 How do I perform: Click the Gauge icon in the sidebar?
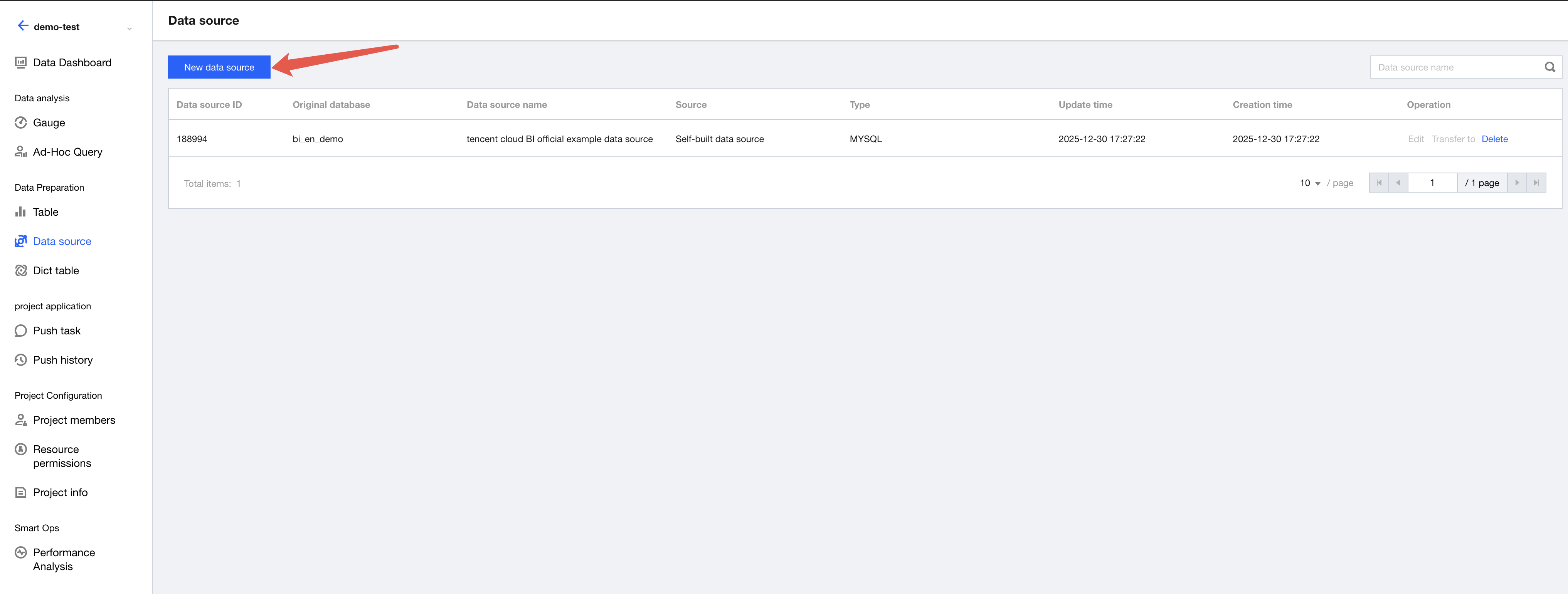click(x=21, y=123)
